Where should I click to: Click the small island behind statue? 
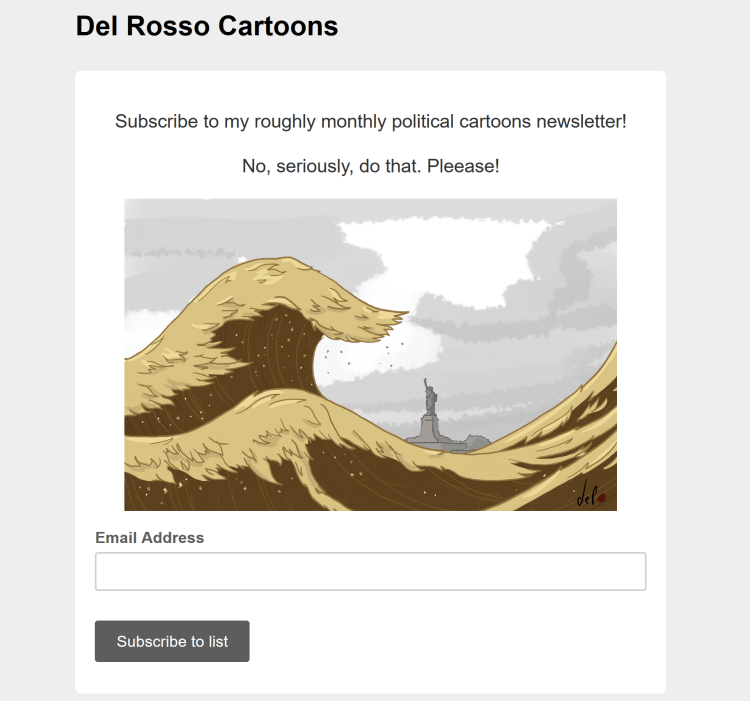(x=477, y=440)
